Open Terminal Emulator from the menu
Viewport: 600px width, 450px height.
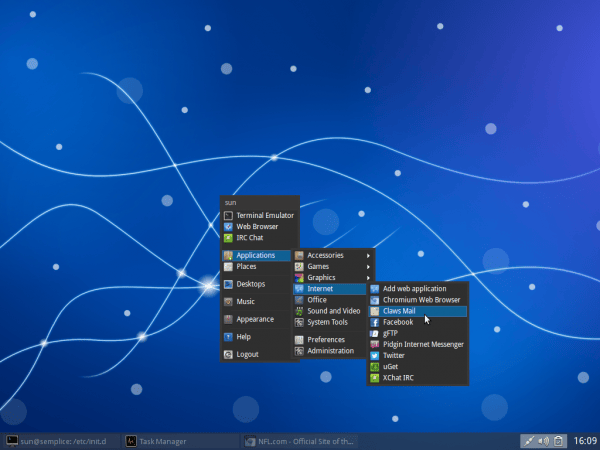click(264, 215)
